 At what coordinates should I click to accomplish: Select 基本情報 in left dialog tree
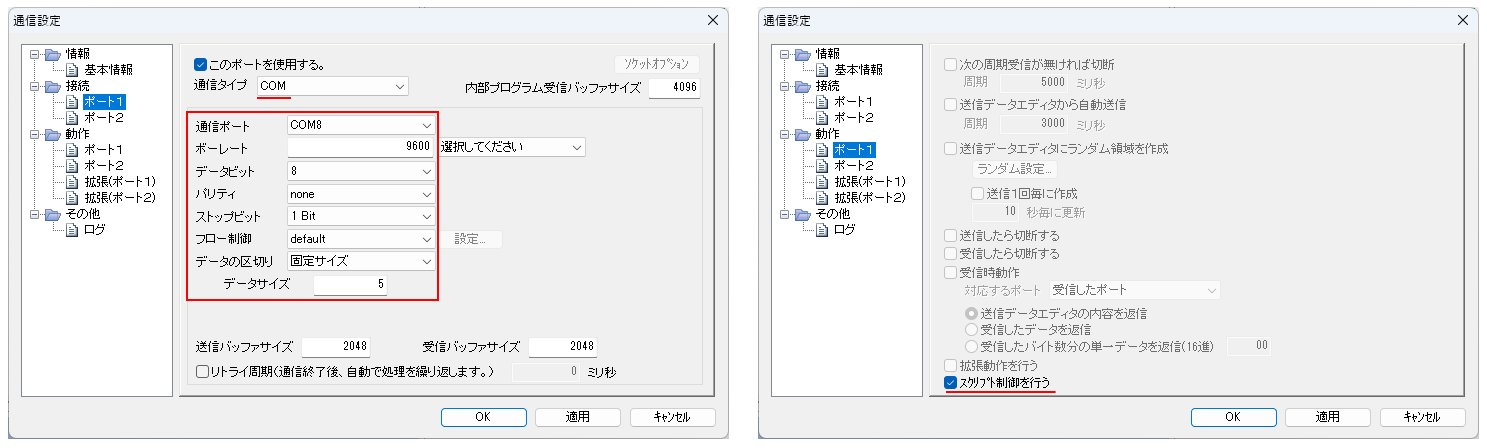pos(108,70)
